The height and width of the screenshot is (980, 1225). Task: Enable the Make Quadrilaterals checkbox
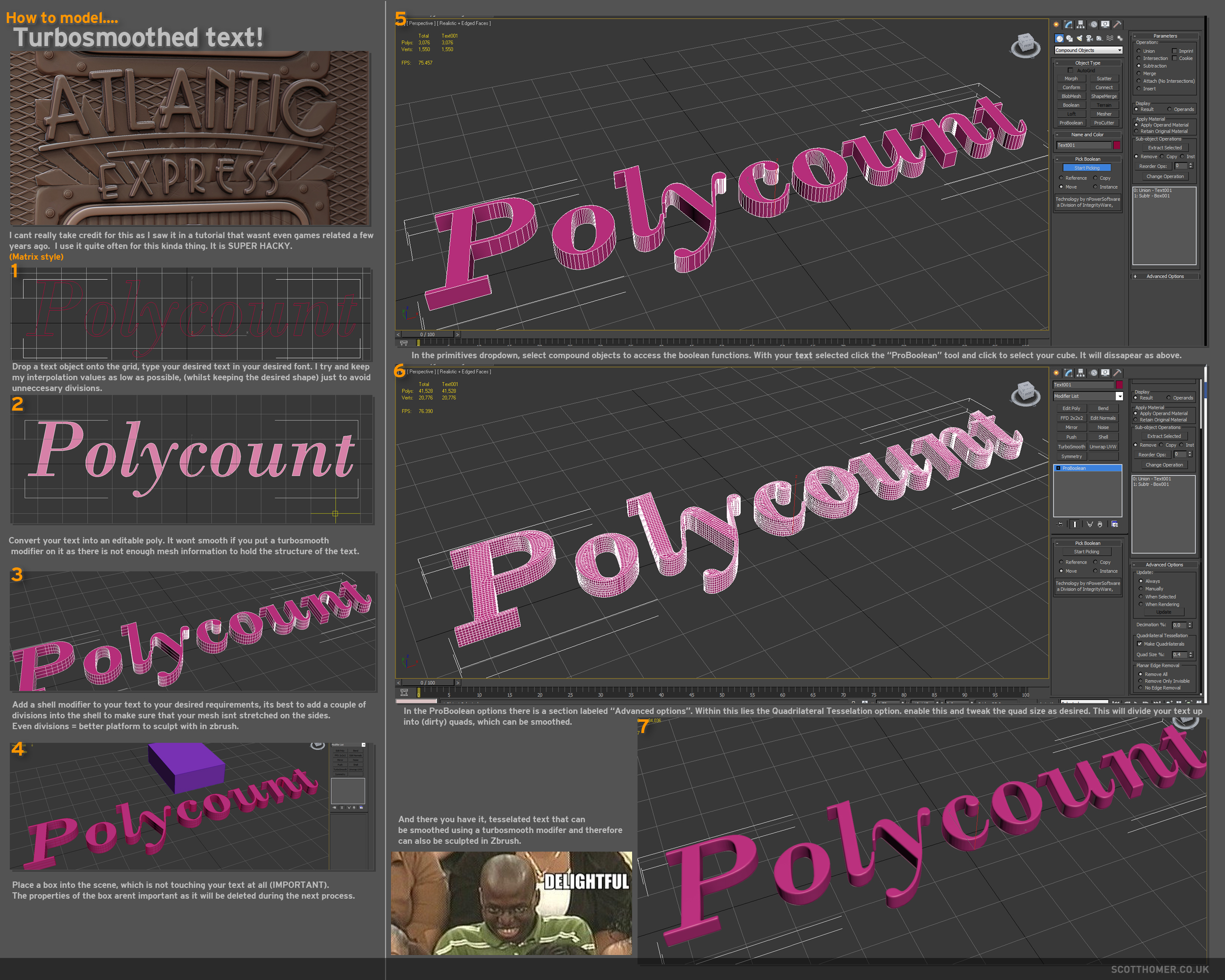coord(1139,644)
